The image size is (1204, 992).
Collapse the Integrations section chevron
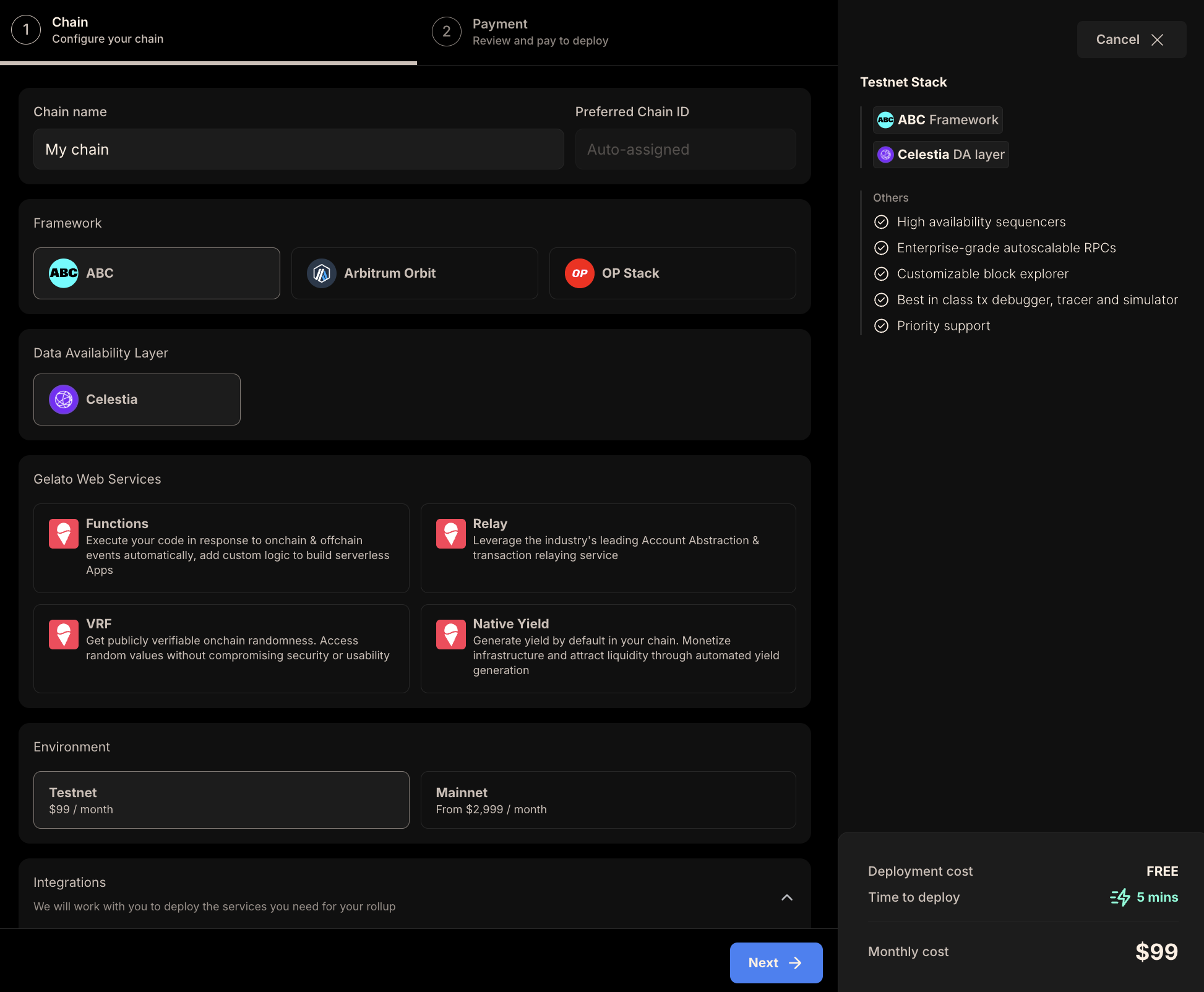click(787, 897)
